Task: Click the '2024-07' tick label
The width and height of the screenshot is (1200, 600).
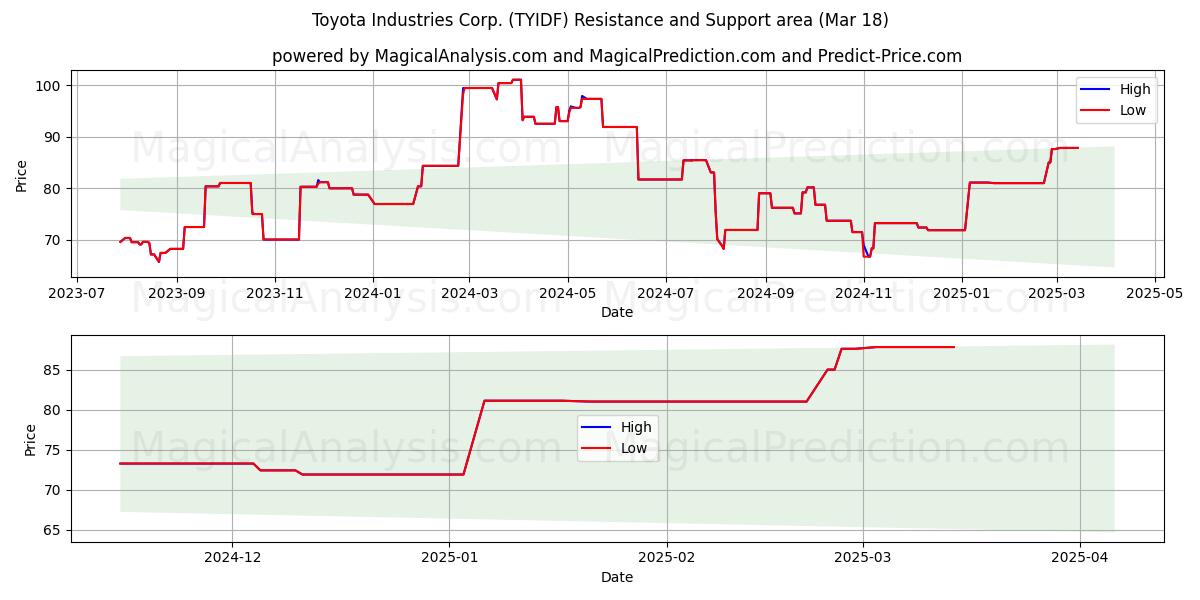Action: (x=666, y=293)
